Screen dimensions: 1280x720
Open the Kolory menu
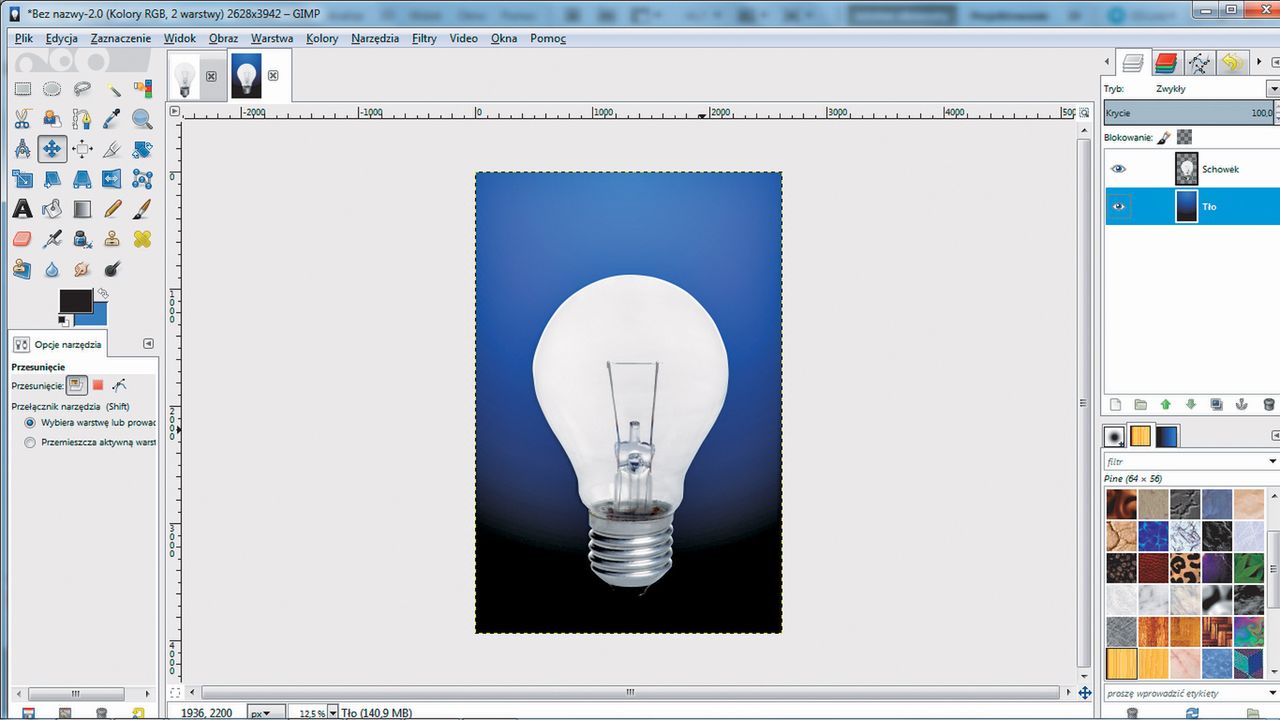[322, 38]
